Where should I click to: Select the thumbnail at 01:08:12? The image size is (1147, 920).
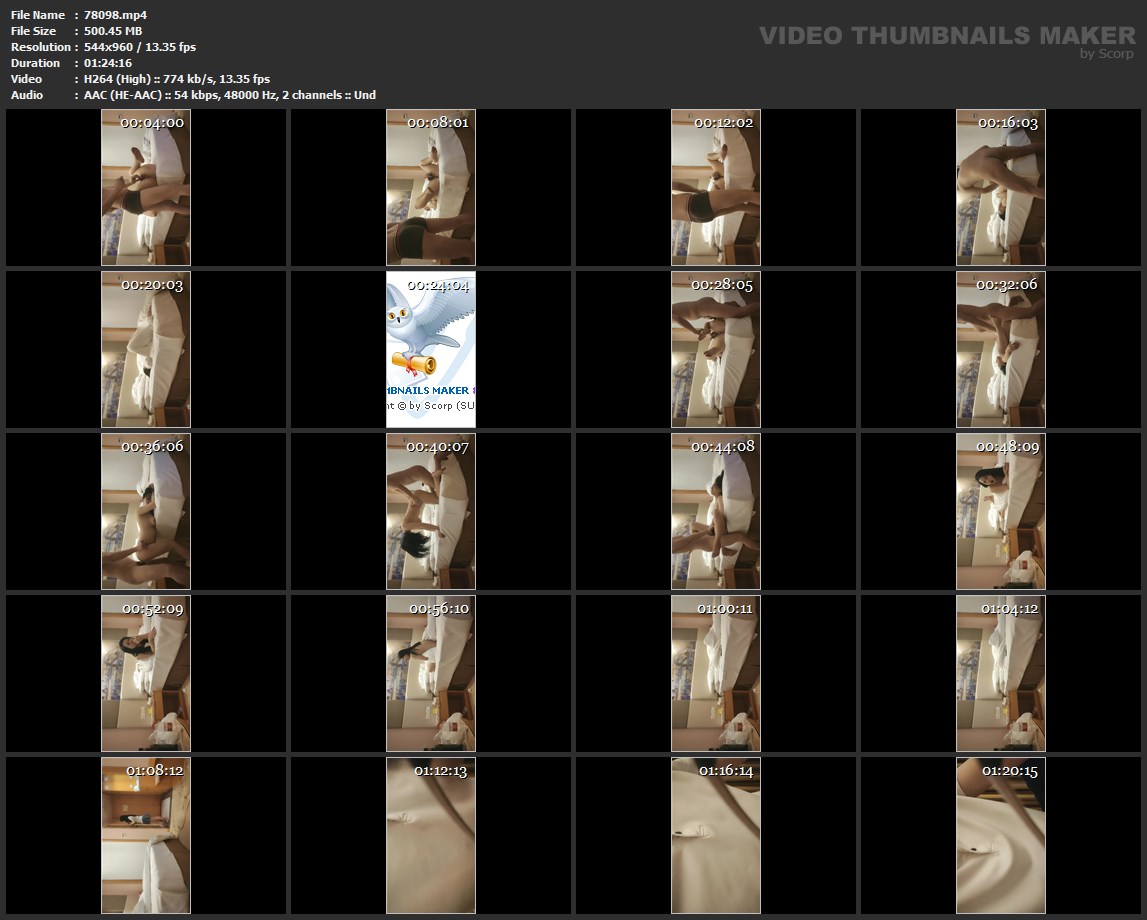click(x=146, y=835)
